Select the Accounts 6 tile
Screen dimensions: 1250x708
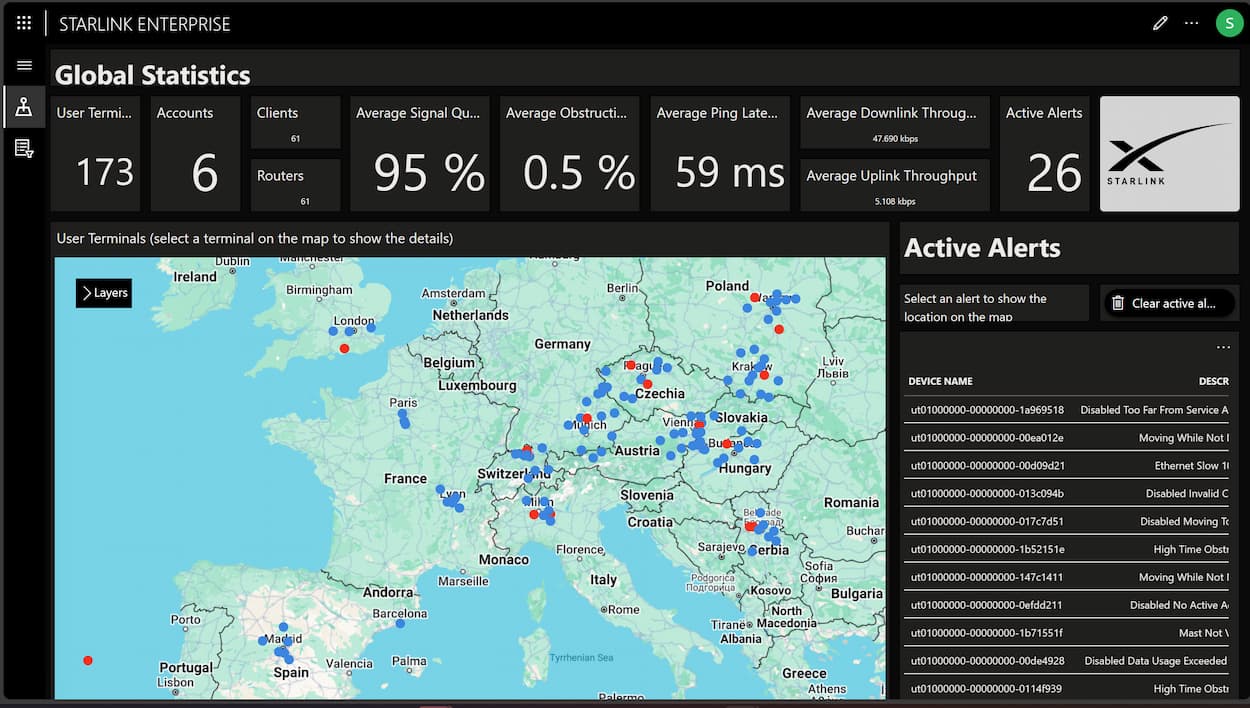(x=195, y=154)
